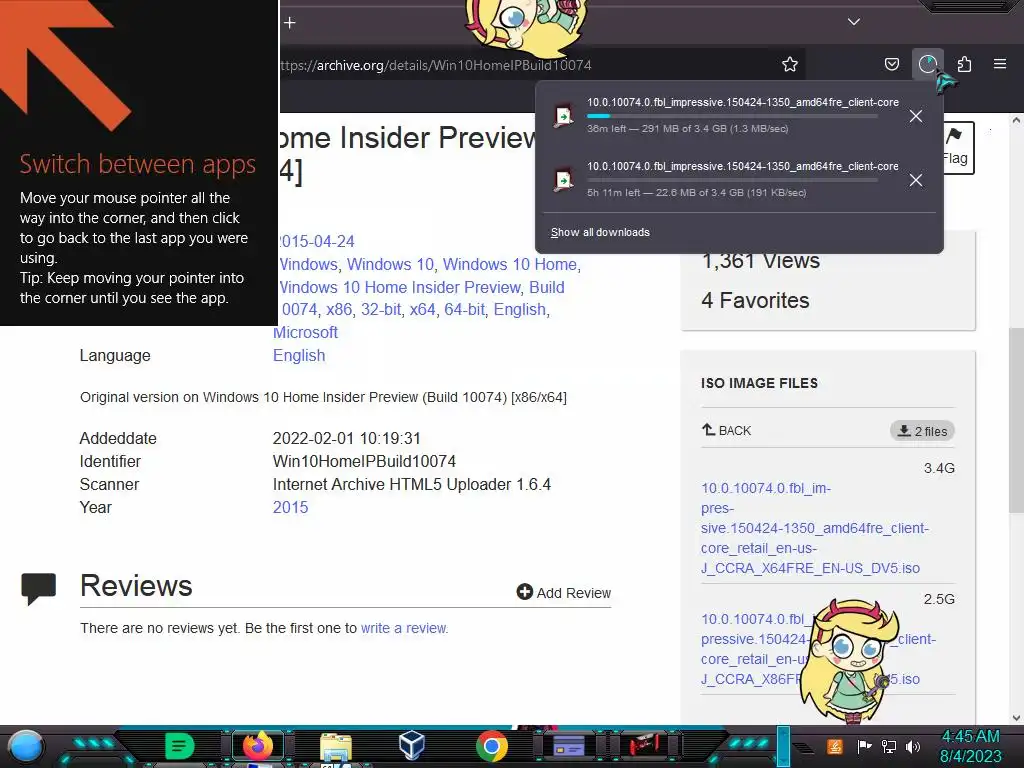The height and width of the screenshot is (768, 1024).
Task: Open file icon of the 291 MB download
Action: [x=563, y=116]
